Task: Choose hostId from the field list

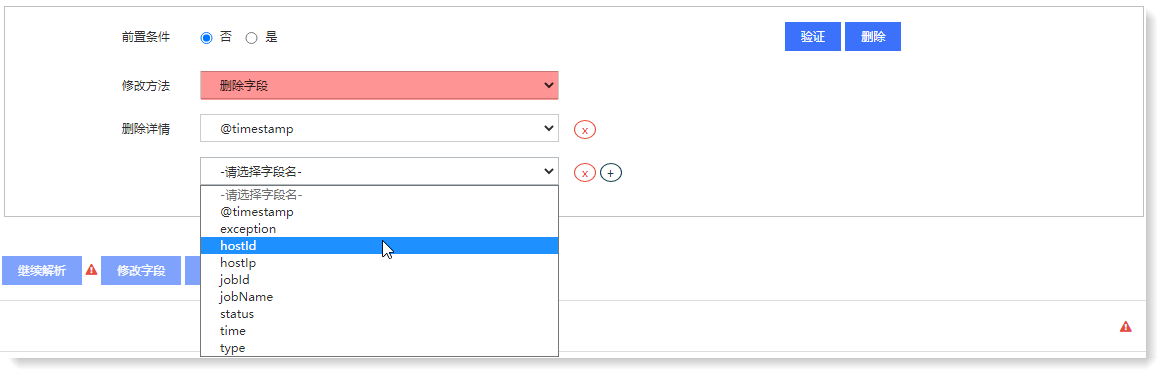Action: pos(379,246)
